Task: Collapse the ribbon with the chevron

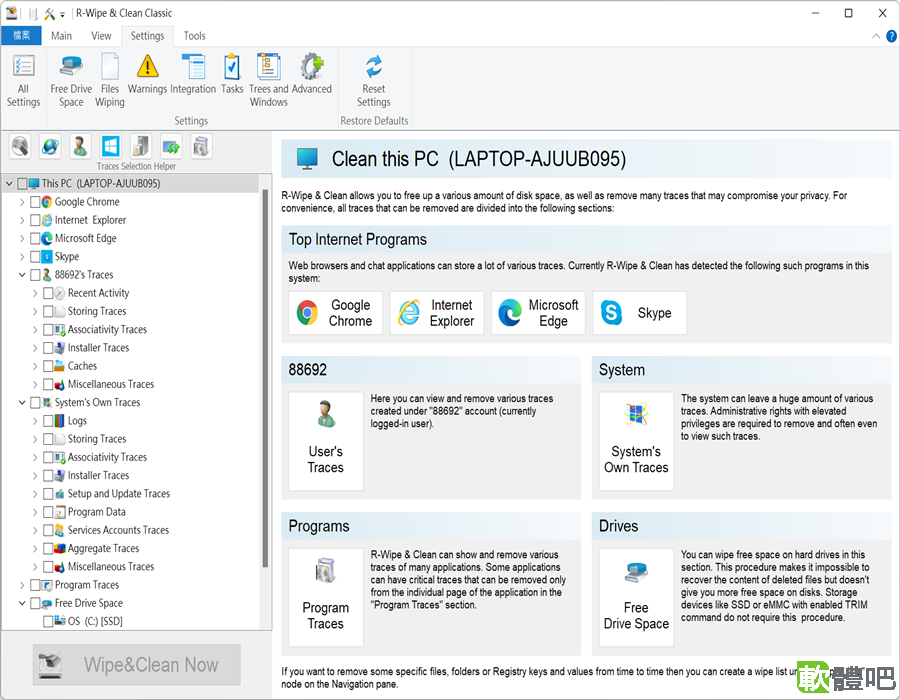Action: tap(876, 36)
